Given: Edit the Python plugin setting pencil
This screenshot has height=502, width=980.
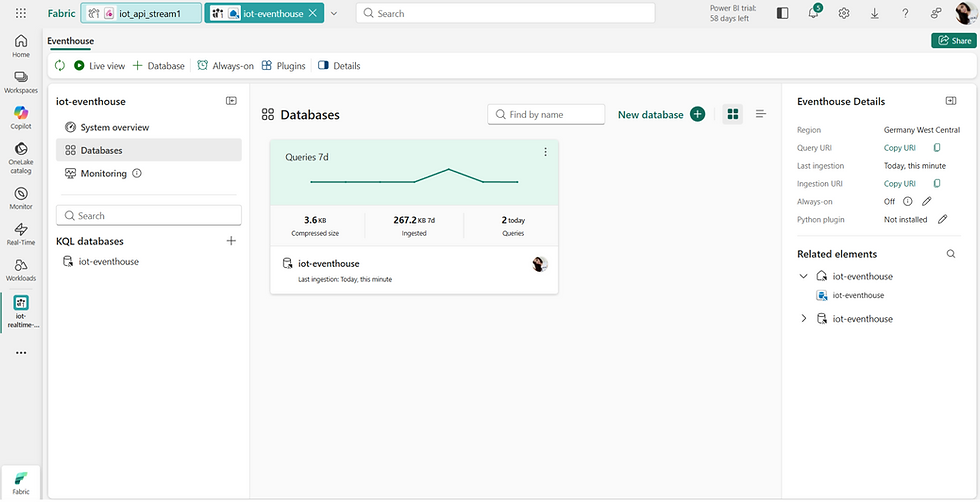Looking at the screenshot, I should pos(942,219).
